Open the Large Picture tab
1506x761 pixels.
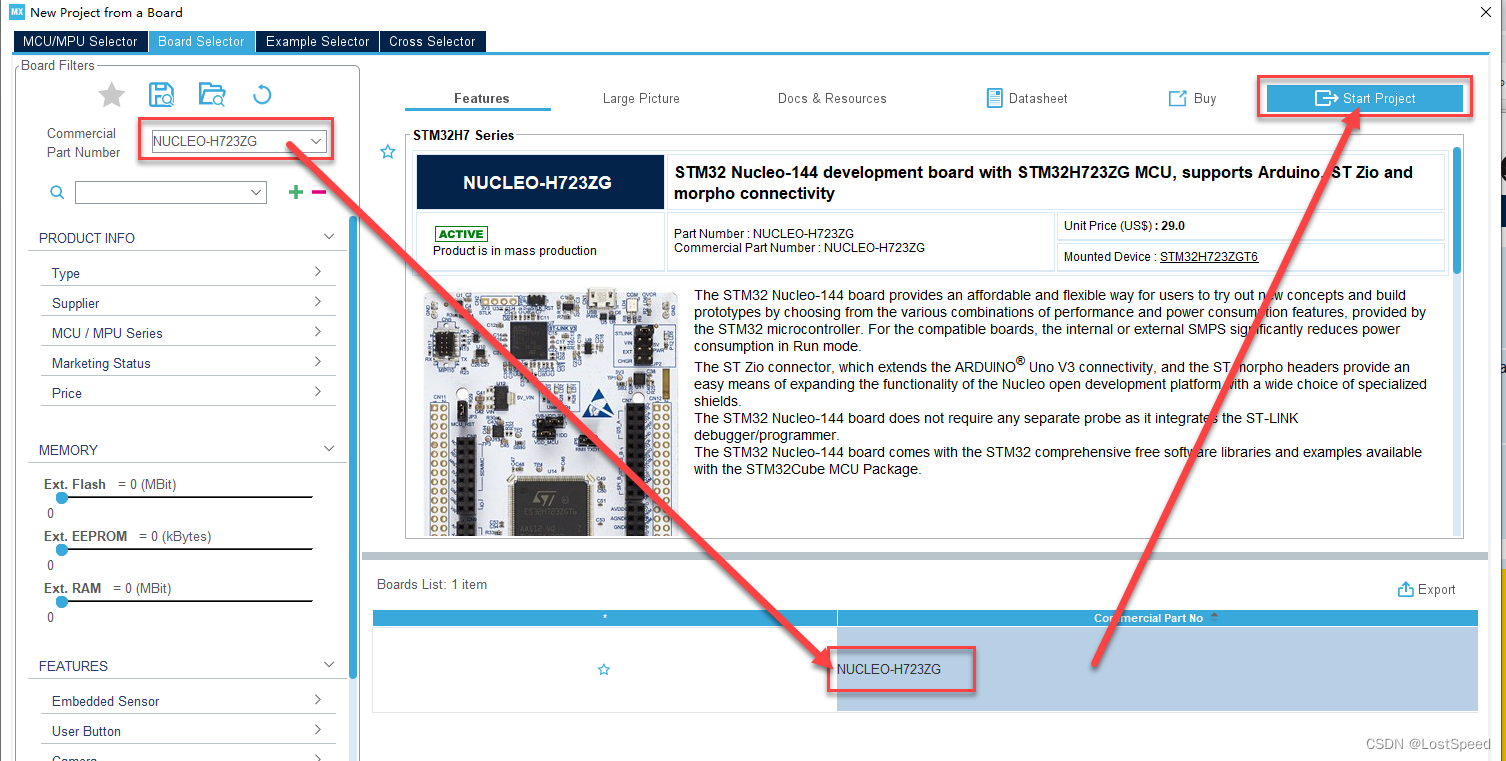click(x=641, y=98)
